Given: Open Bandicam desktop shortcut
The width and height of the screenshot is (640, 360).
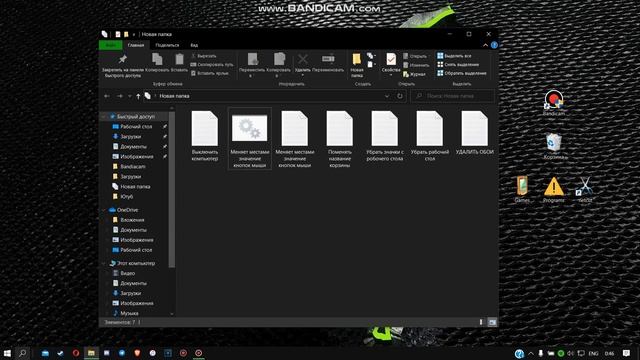Looking at the screenshot, I should (553, 103).
